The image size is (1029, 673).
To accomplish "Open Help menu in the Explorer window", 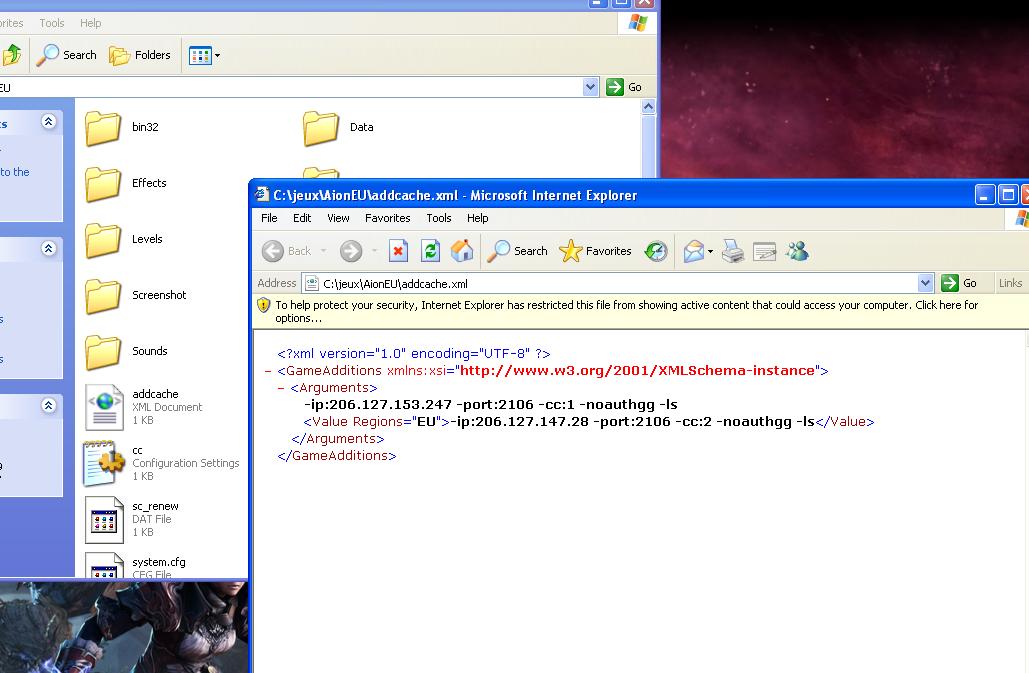I will (91, 23).
